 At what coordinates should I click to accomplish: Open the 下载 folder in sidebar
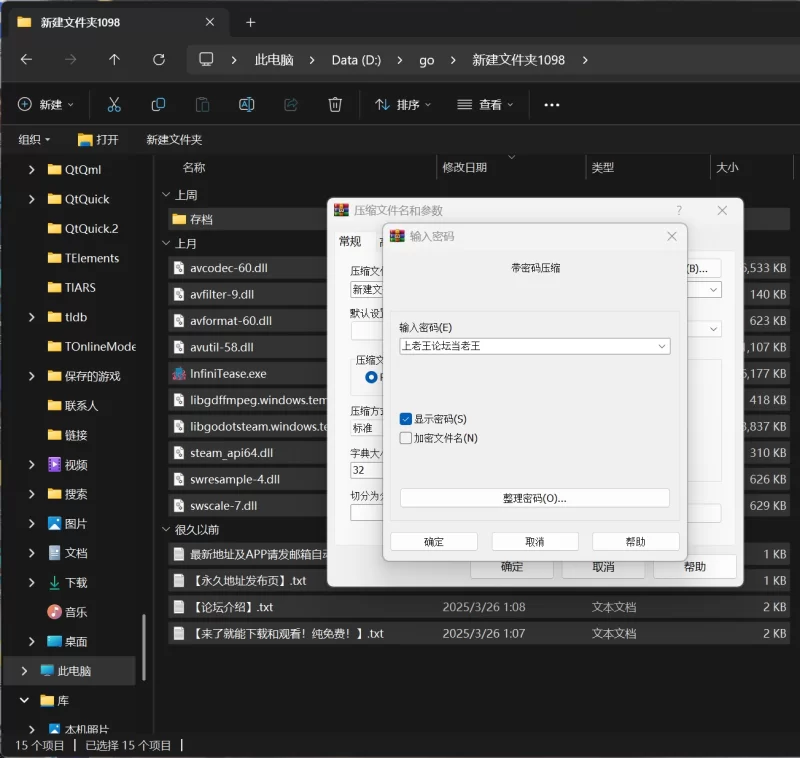(x=76, y=583)
